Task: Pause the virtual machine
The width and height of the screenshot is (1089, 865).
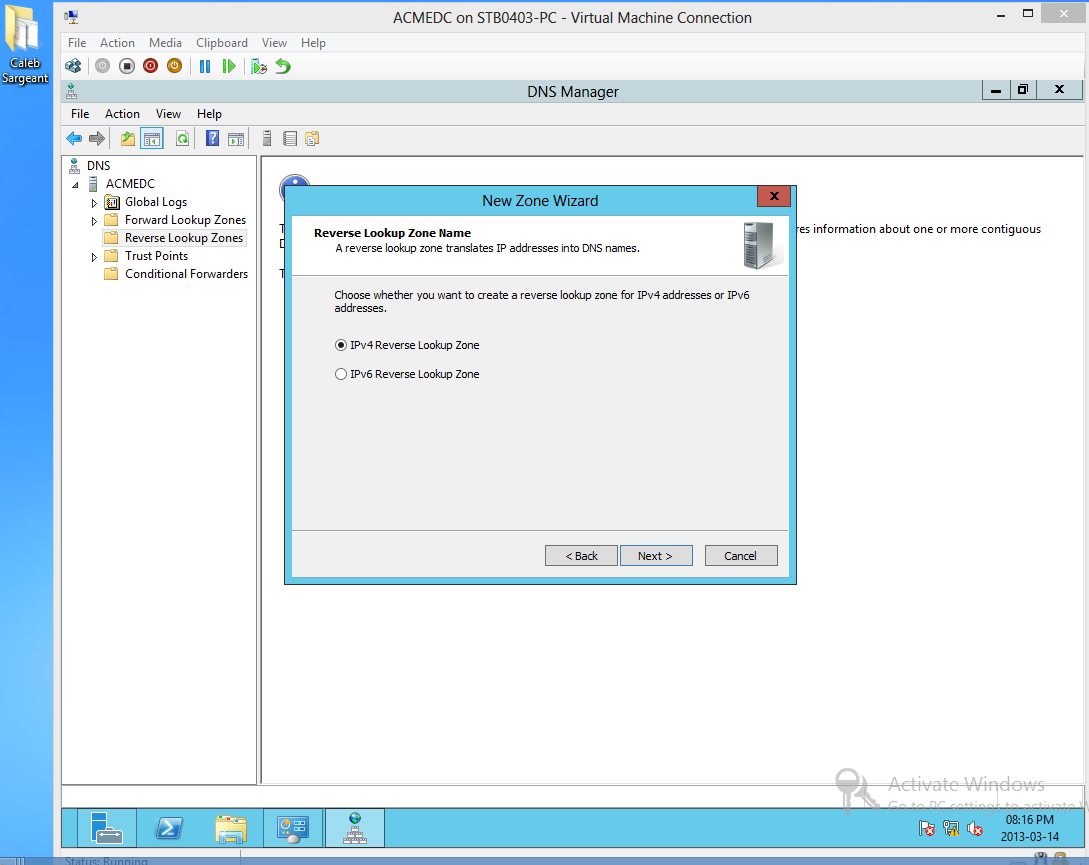Action: click(205, 66)
